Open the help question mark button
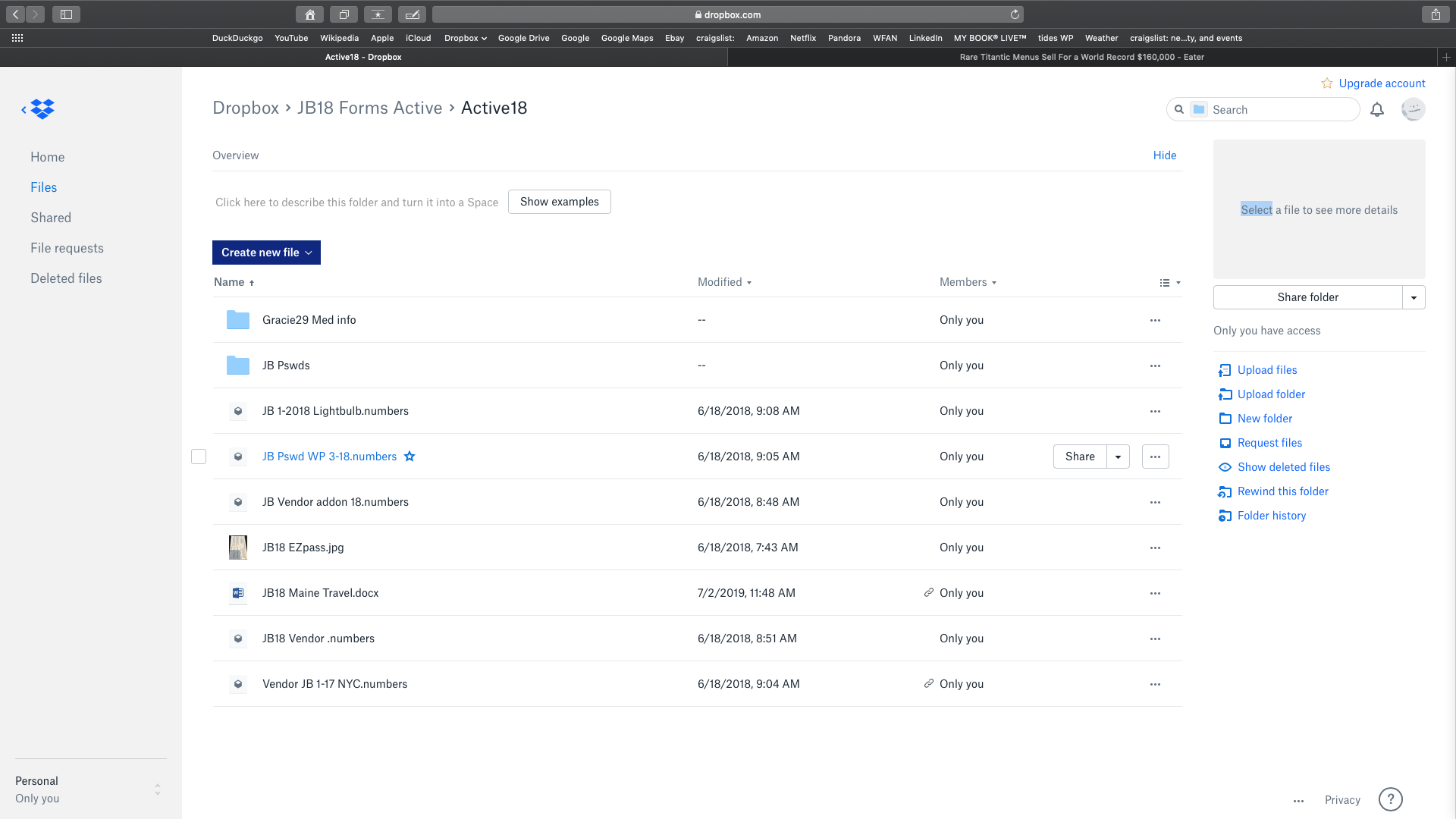Viewport: 1456px width, 819px height. point(1390,799)
